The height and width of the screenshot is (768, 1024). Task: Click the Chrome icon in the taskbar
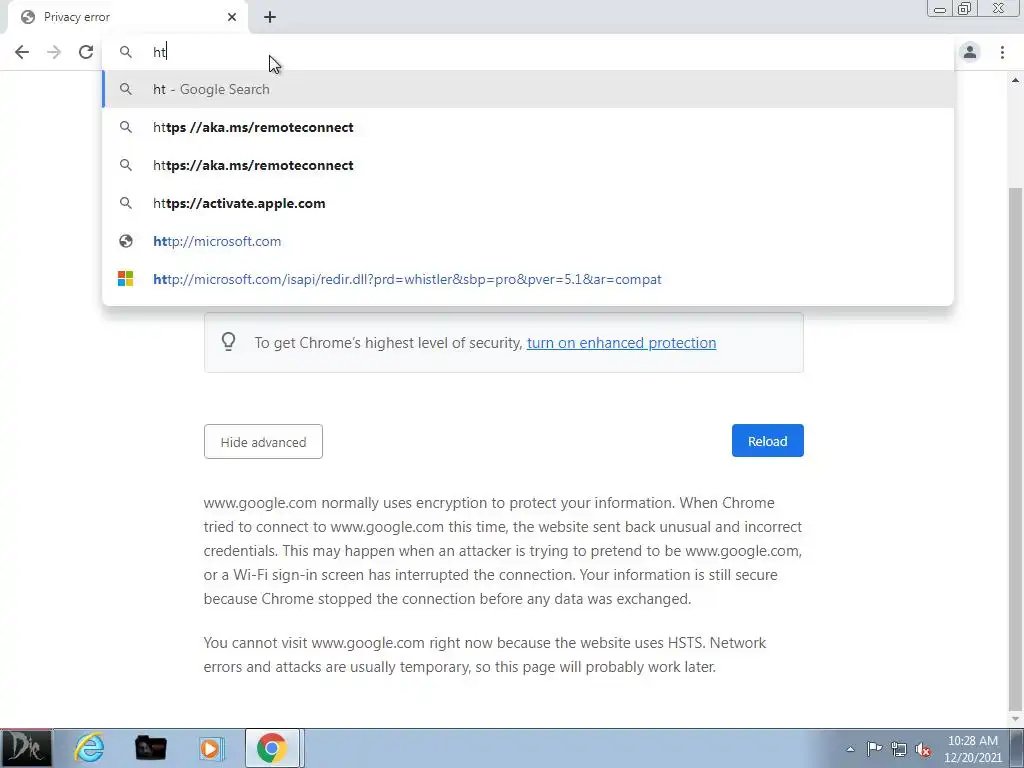272,748
